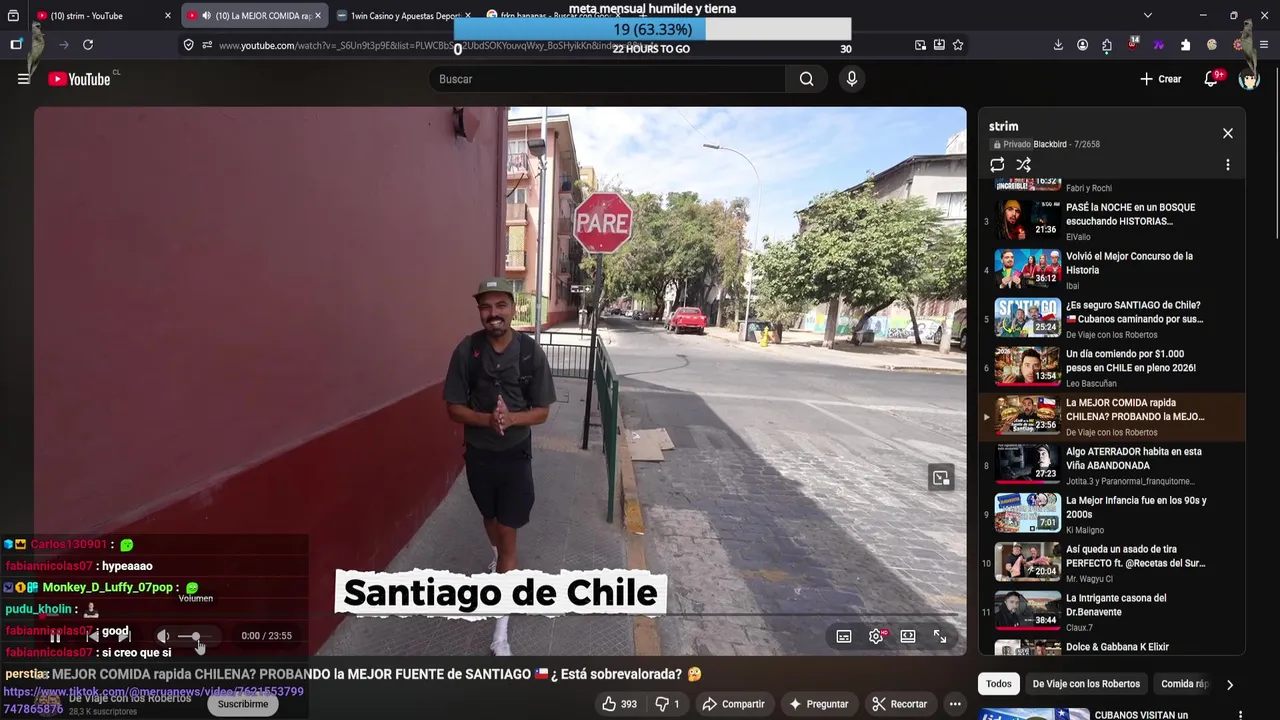The height and width of the screenshot is (720, 1280).
Task: Play Algo ATERRADOR habita en esta Viña
Action: 1112,466
